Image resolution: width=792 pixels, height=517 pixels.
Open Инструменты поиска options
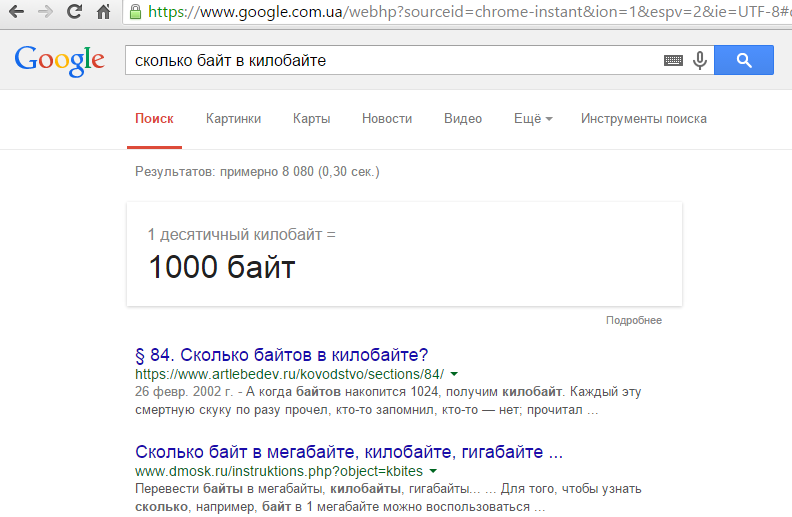click(x=644, y=119)
